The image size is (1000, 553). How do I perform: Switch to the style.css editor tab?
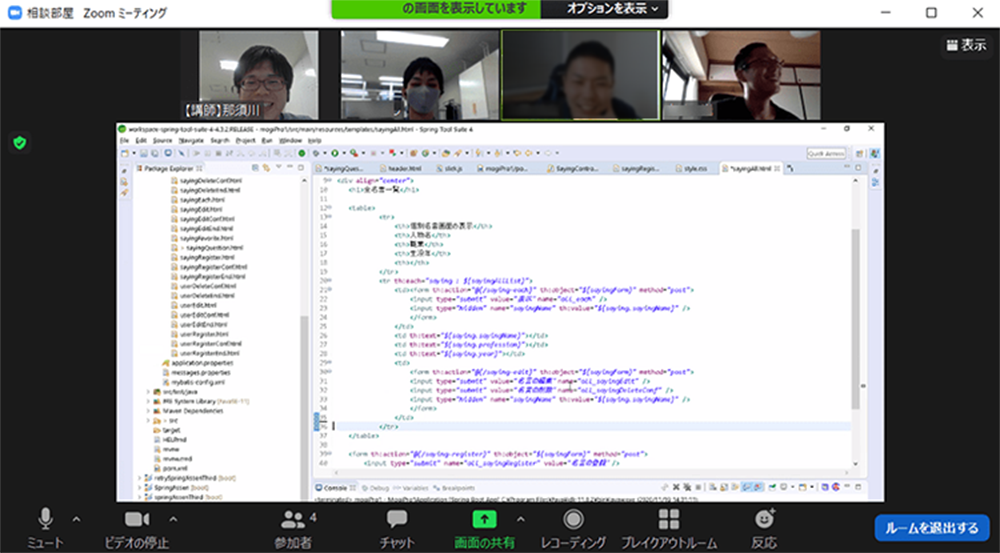695,168
